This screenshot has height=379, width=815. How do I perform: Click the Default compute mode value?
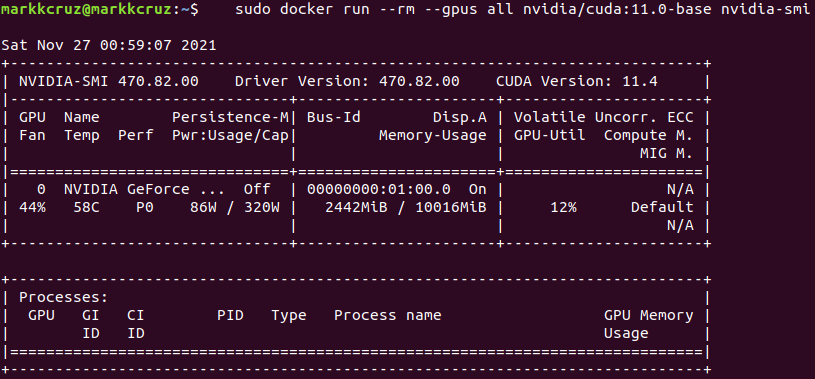[662, 207]
